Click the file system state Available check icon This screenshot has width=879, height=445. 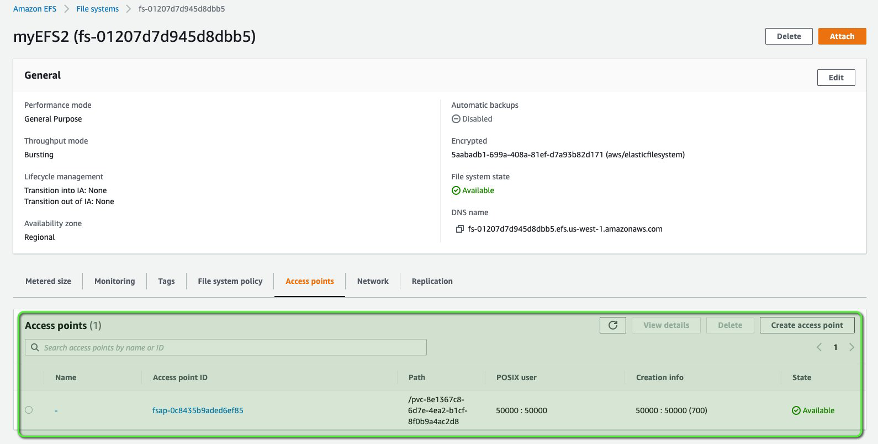point(456,191)
